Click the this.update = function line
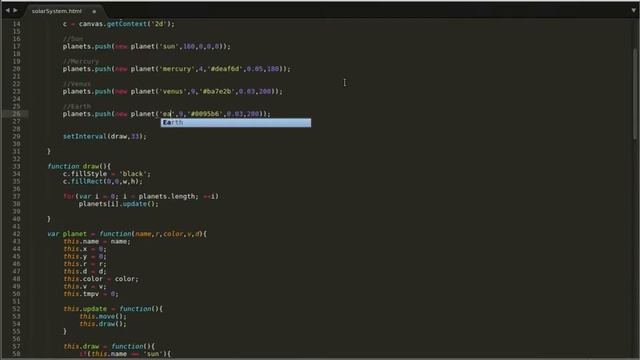The width and height of the screenshot is (640, 360). pos(113,309)
